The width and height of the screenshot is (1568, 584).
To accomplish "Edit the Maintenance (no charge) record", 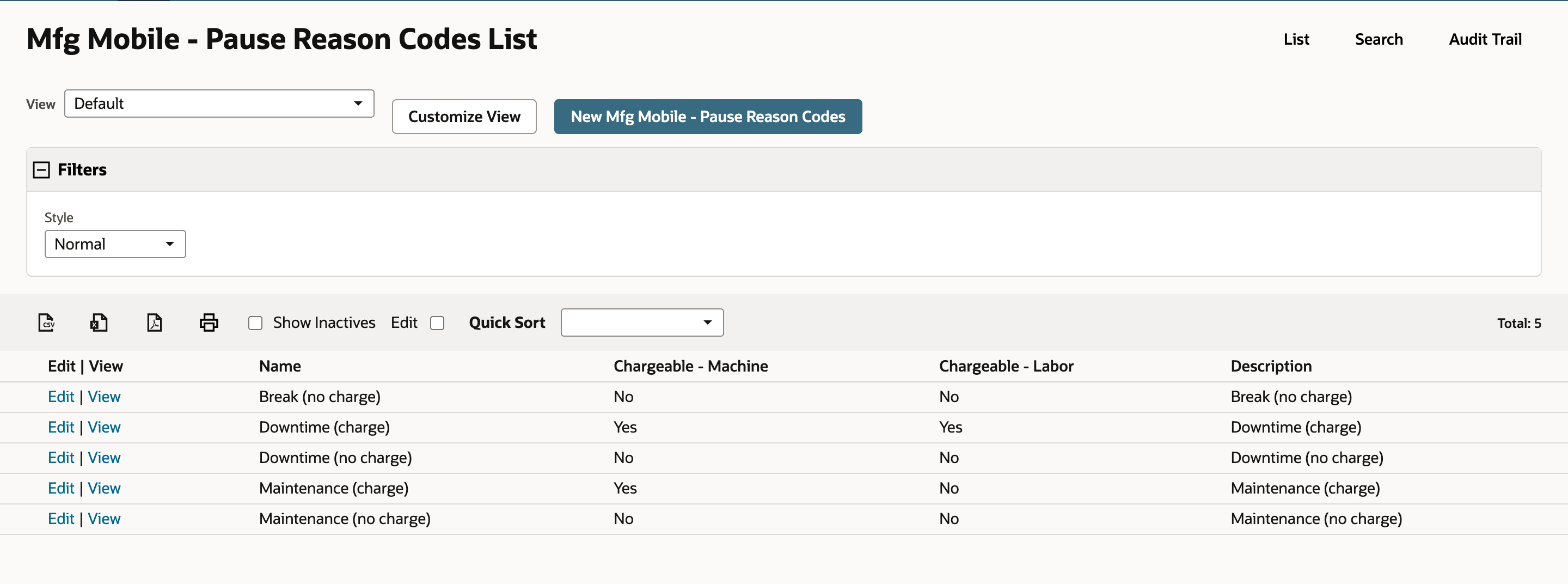I will coord(61,519).
